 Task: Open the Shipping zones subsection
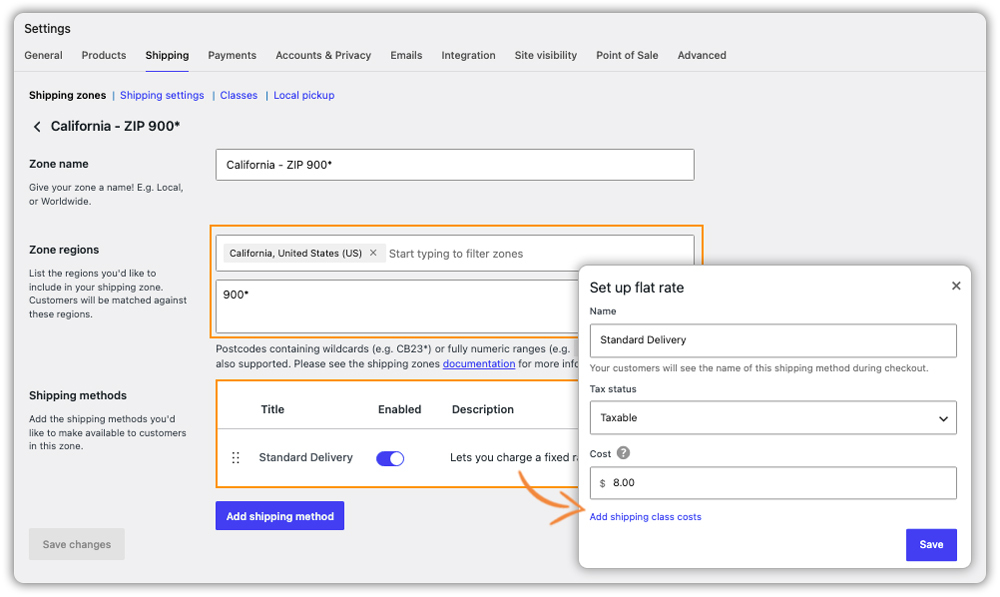pos(68,95)
